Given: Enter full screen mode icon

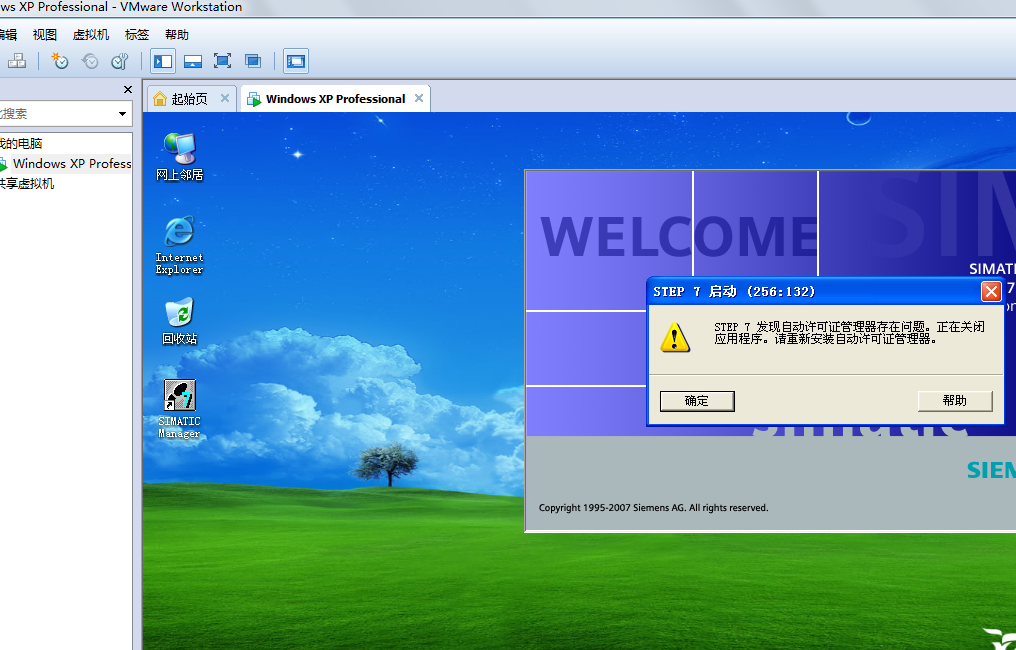Looking at the screenshot, I should tap(222, 61).
